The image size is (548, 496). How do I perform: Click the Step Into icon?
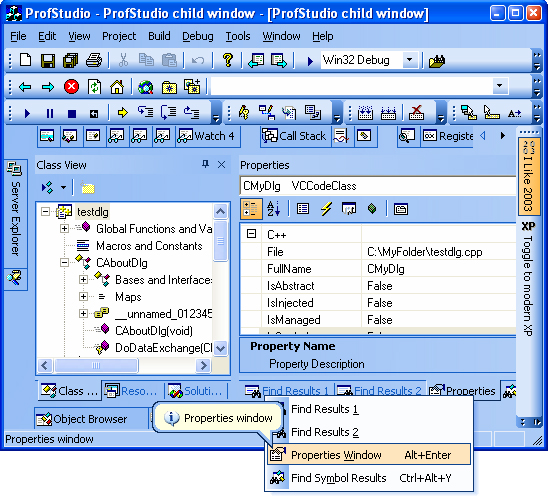(145, 112)
